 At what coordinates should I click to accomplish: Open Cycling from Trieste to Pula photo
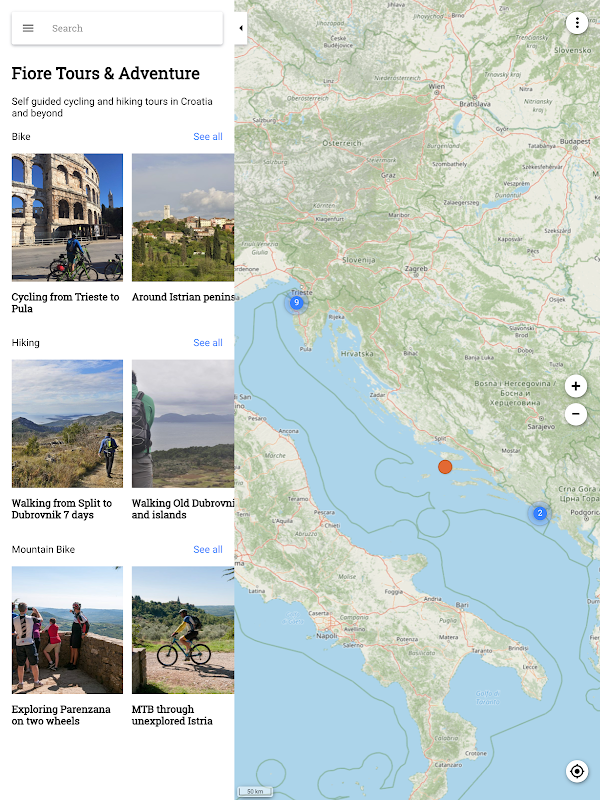[67, 217]
